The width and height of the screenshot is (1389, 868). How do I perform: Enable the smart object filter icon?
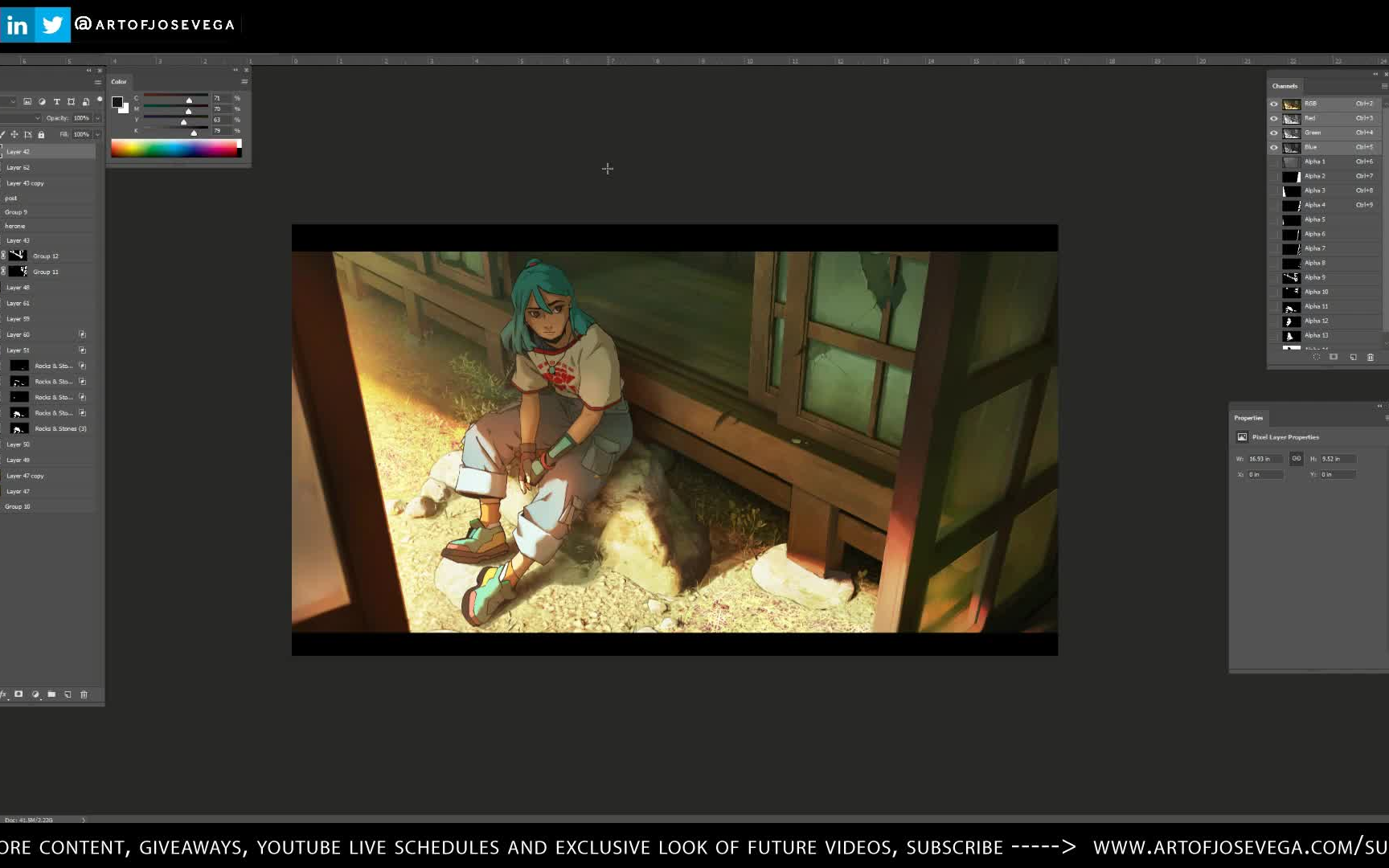tap(85, 101)
